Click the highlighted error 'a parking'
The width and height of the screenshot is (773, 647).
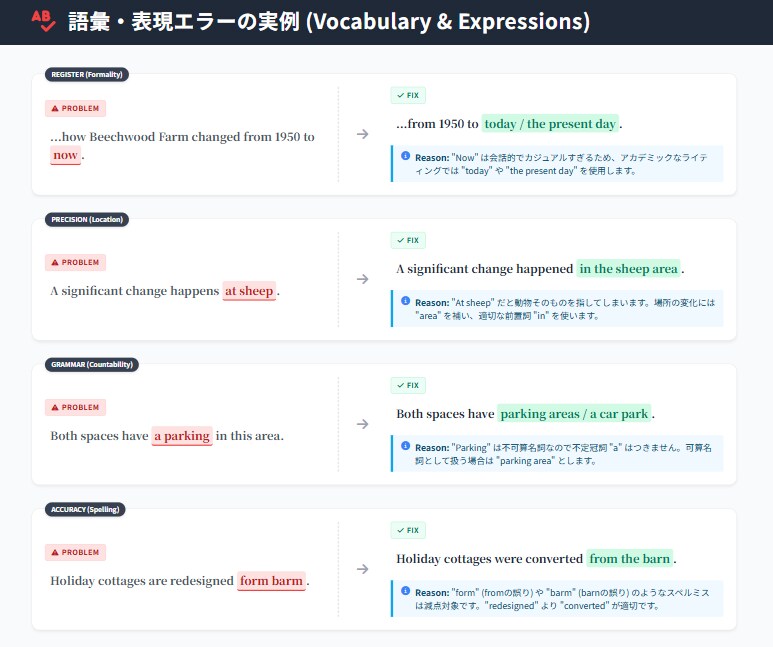coord(182,436)
